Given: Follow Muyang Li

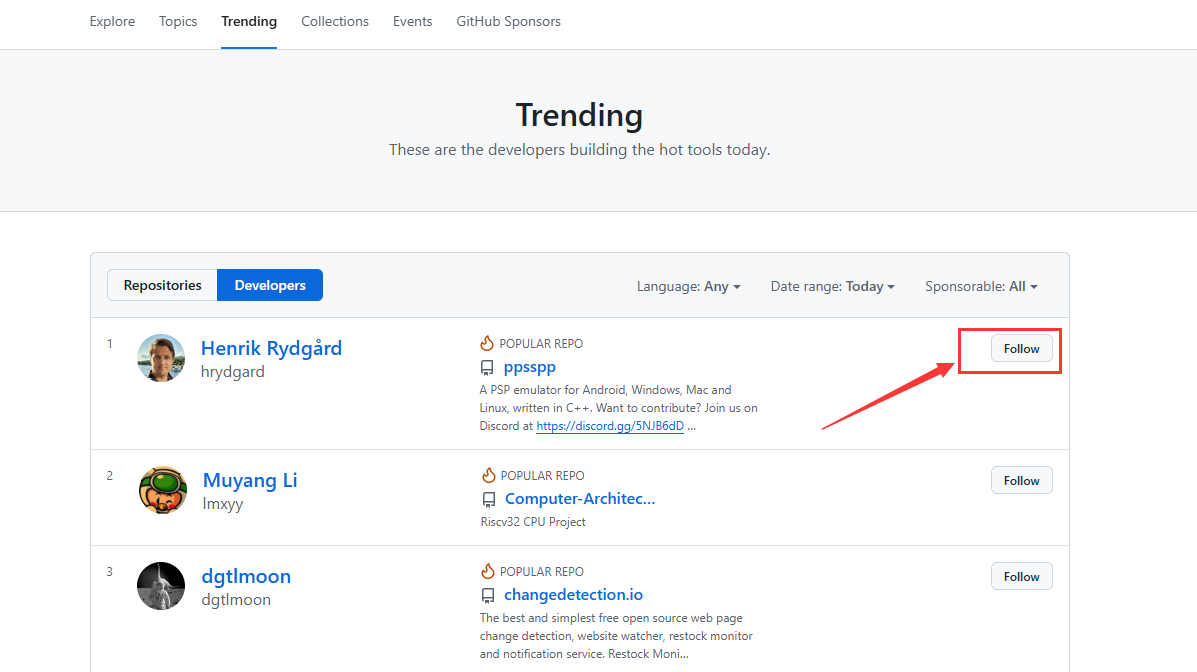Looking at the screenshot, I should coord(1021,480).
